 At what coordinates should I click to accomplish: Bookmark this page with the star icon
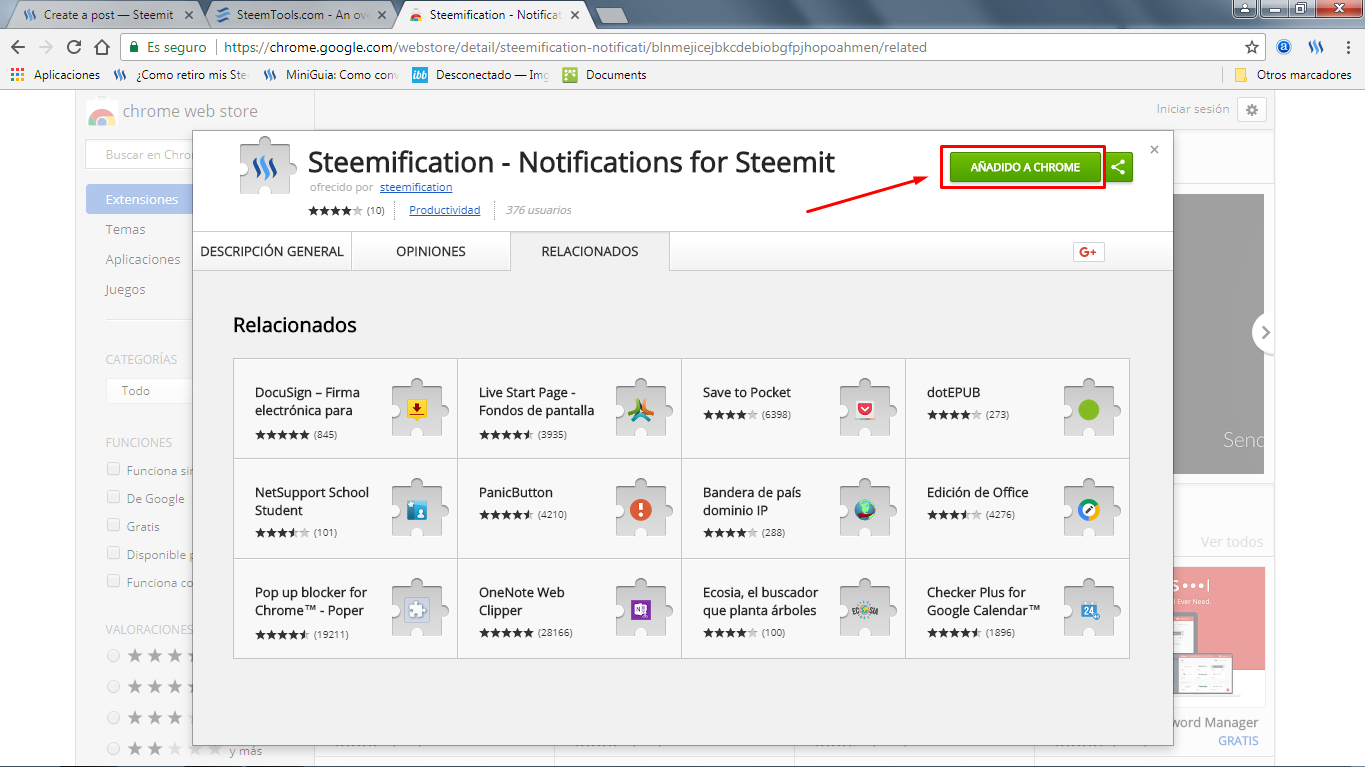pos(1251,47)
